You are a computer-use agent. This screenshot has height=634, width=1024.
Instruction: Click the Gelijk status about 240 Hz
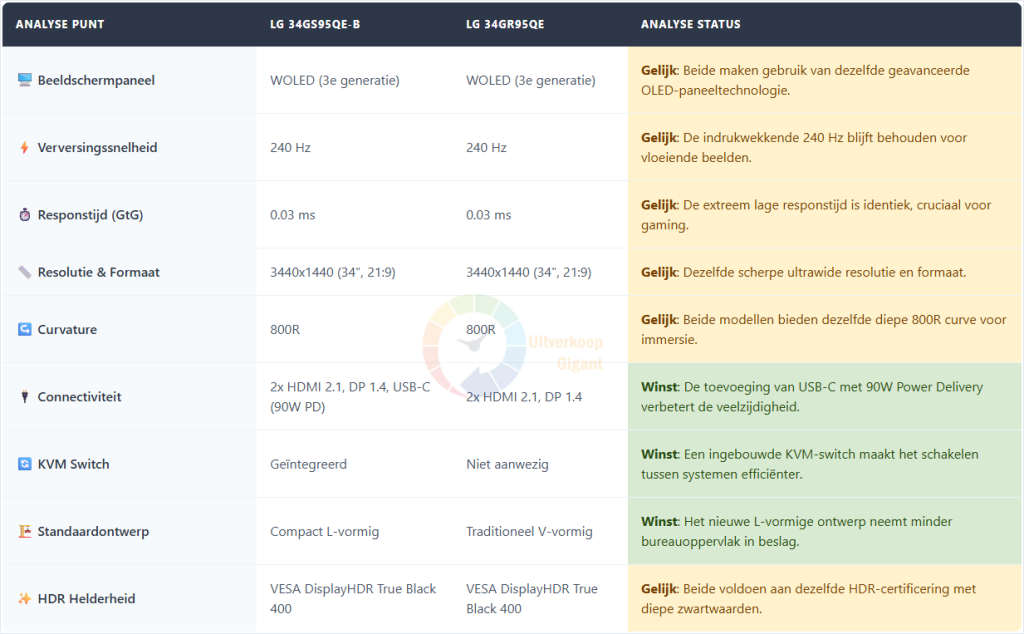[x=804, y=148]
